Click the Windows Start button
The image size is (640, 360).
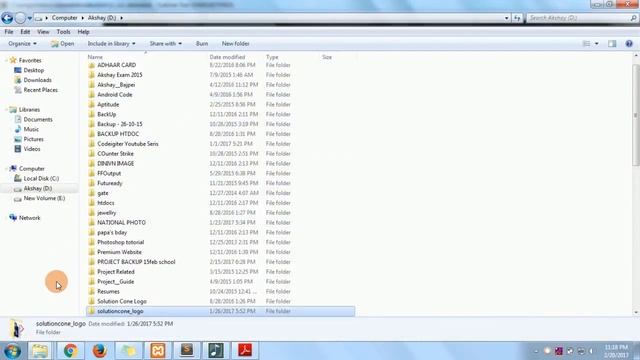point(12,351)
